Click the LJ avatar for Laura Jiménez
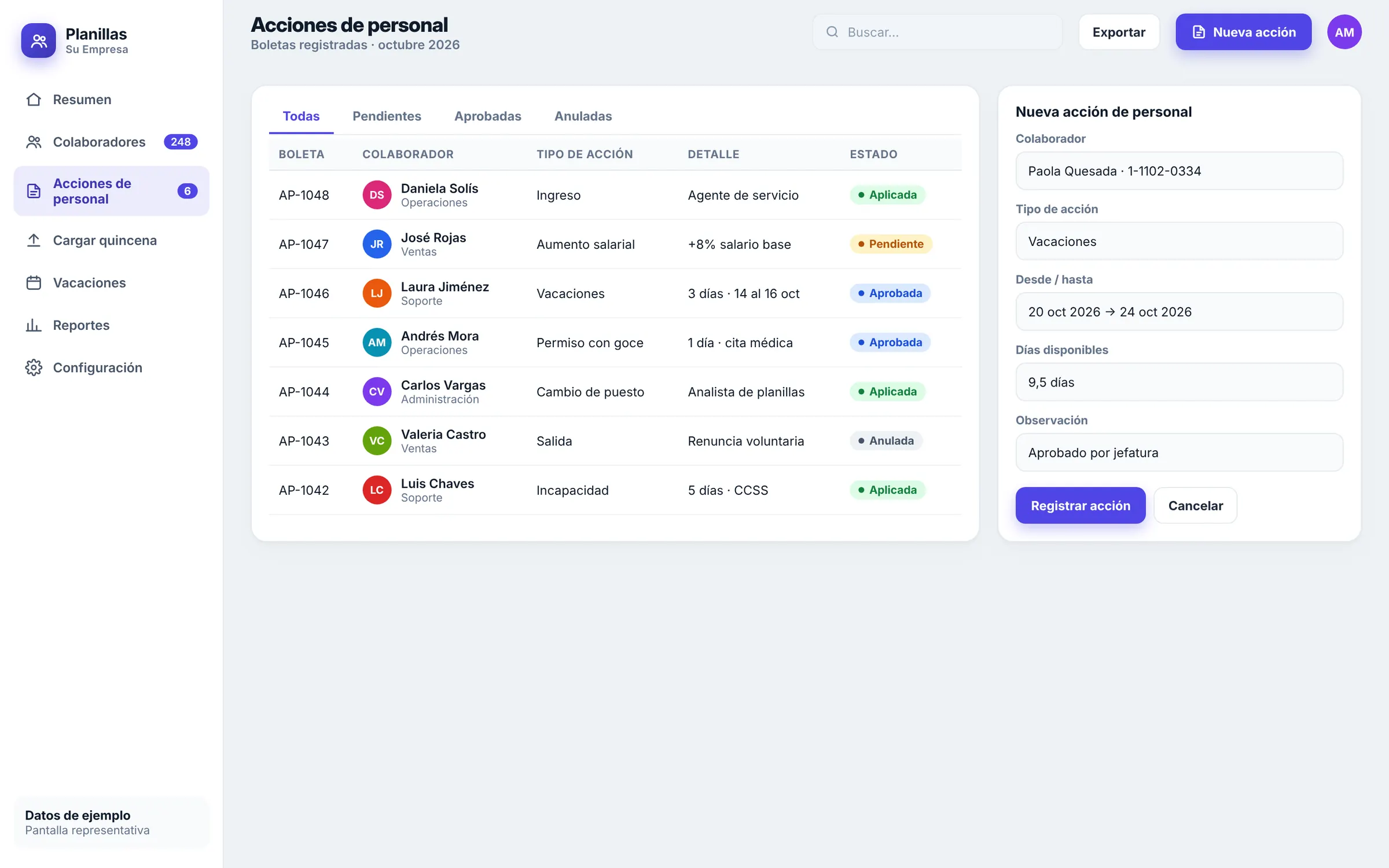Screen dimensions: 1389x868 pyautogui.click(x=377, y=293)
